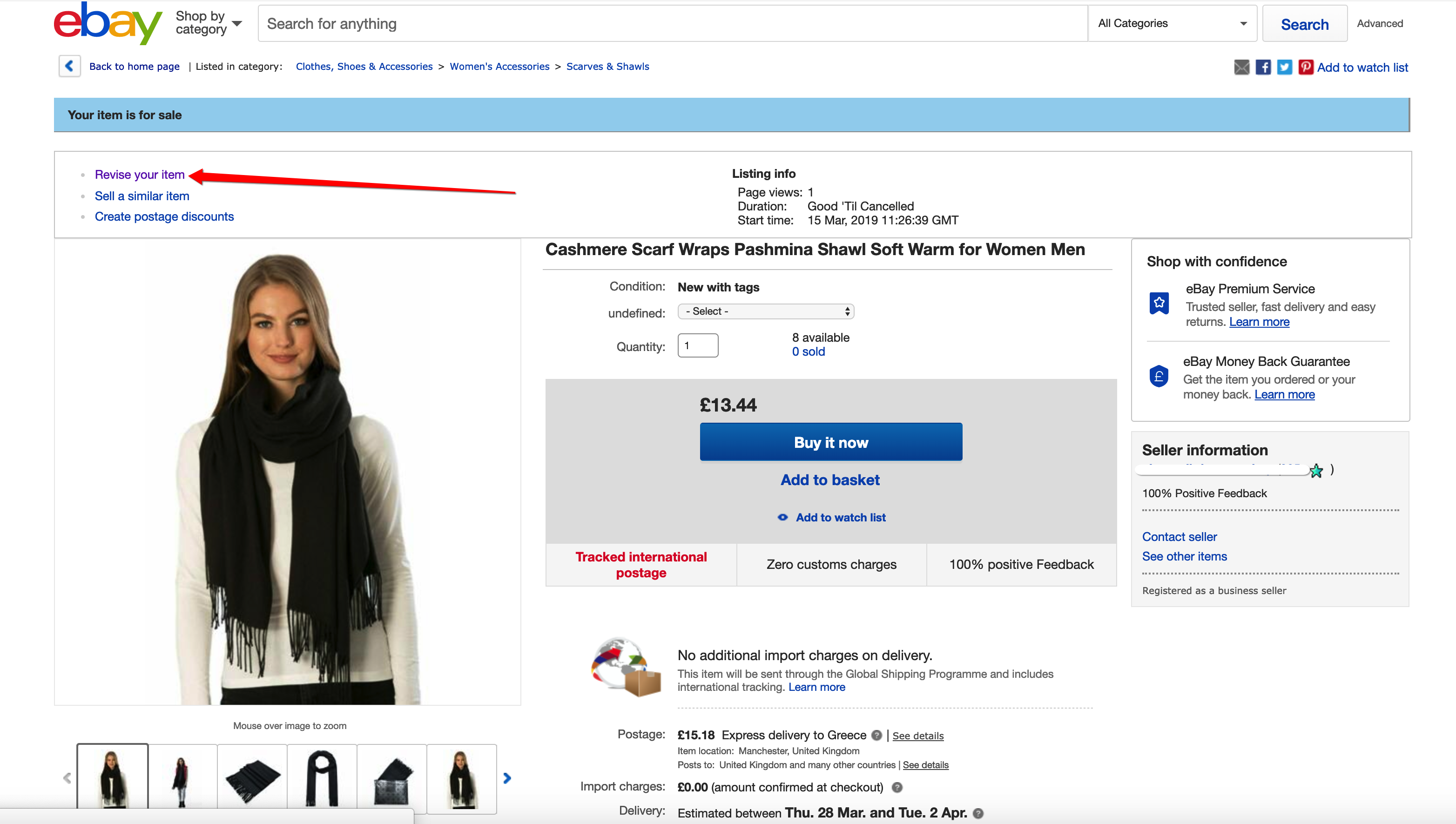Open Women's Accessories breadcrumb
The width and height of the screenshot is (1456, 824).
click(x=499, y=66)
